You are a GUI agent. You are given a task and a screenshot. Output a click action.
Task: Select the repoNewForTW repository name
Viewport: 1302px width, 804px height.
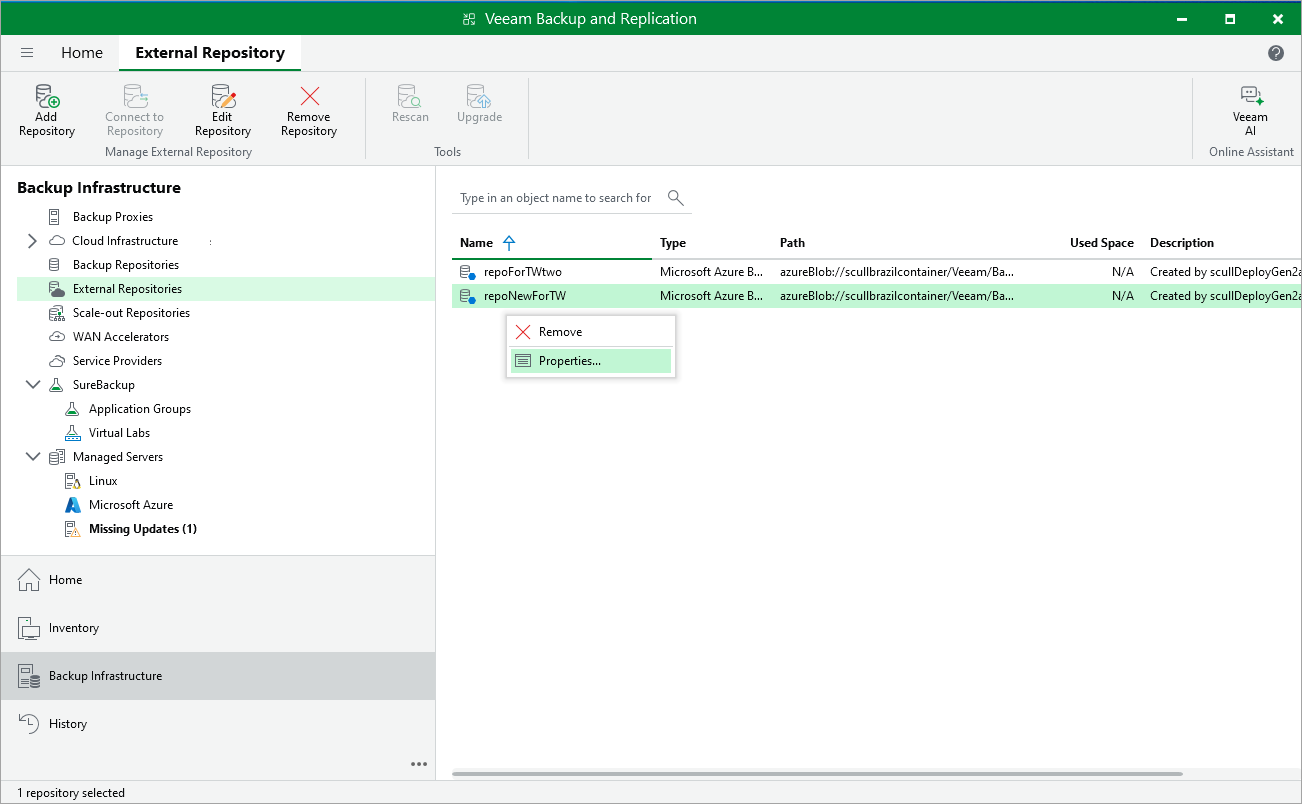coord(525,296)
